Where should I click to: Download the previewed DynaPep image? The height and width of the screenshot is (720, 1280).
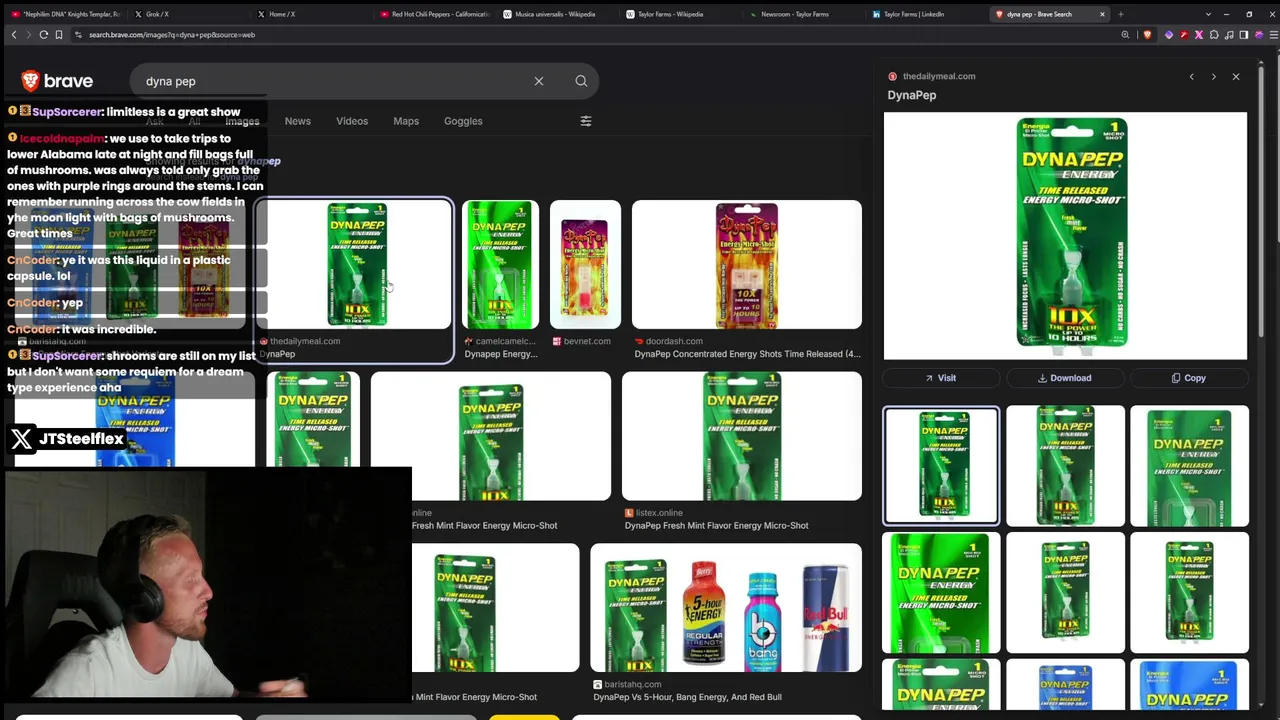pos(1065,378)
